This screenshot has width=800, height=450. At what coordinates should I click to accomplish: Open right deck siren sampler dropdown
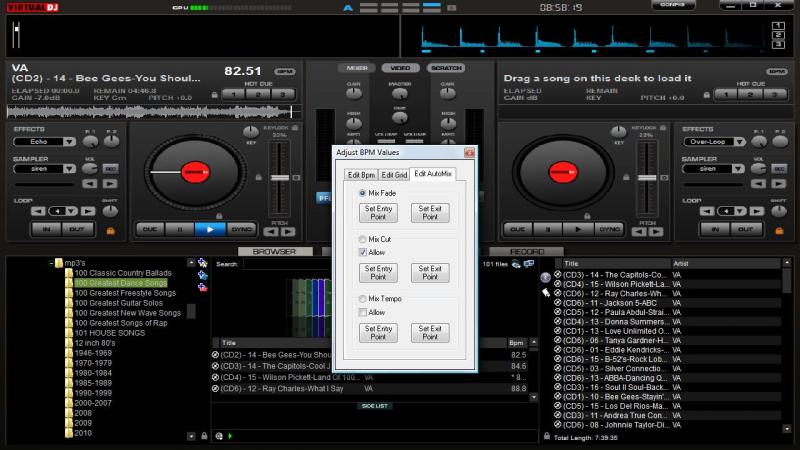738,169
